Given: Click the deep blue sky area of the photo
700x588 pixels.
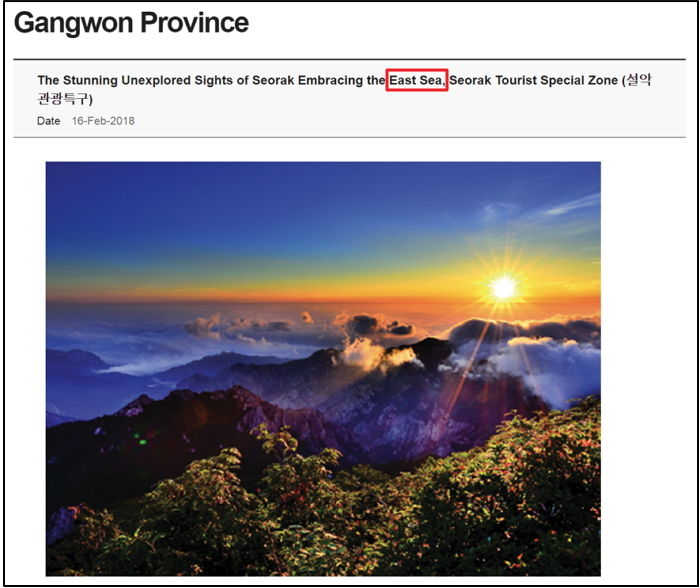Looking at the screenshot, I should 268,201.
